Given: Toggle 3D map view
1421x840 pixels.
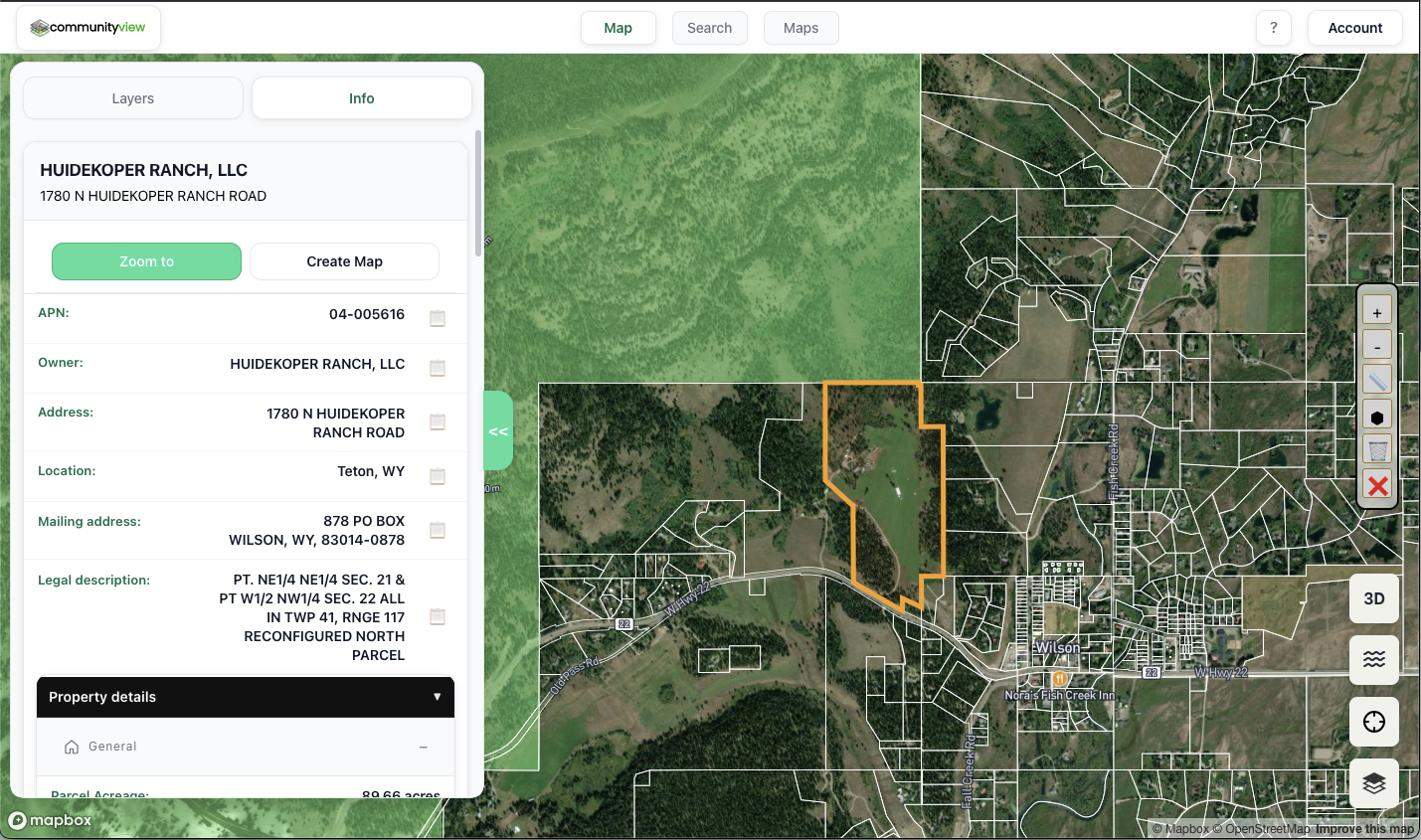Looking at the screenshot, I should pyautogui.click(x=1374, y=598).
